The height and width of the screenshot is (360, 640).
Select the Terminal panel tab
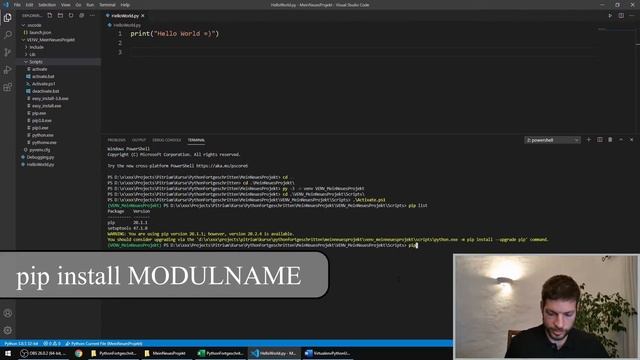(196, 140)
